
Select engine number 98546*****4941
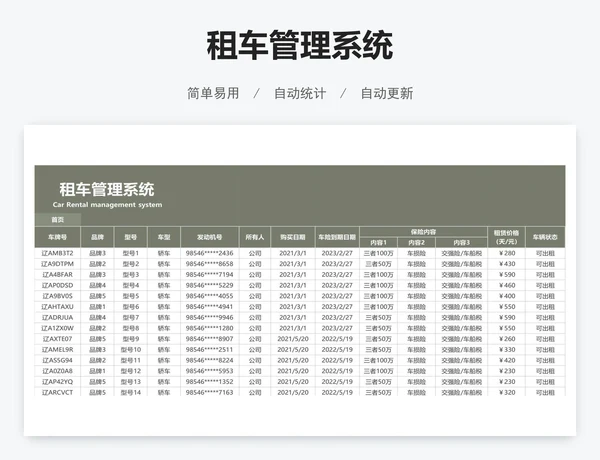210,307
